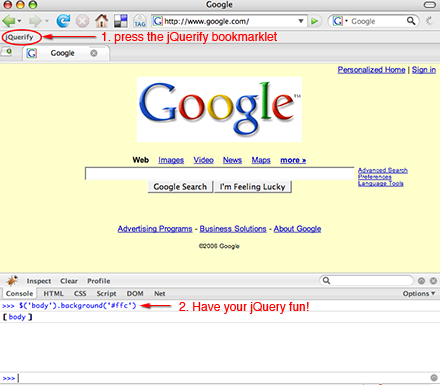
Task: Click the TAG toolbar icon
Action: pos(140,21)
